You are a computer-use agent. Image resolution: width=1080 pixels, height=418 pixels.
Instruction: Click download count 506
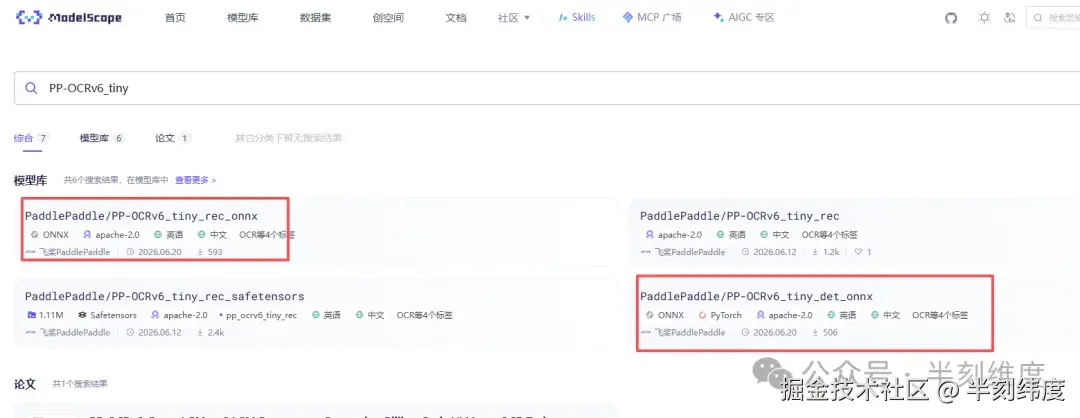(x=825, y=333)
